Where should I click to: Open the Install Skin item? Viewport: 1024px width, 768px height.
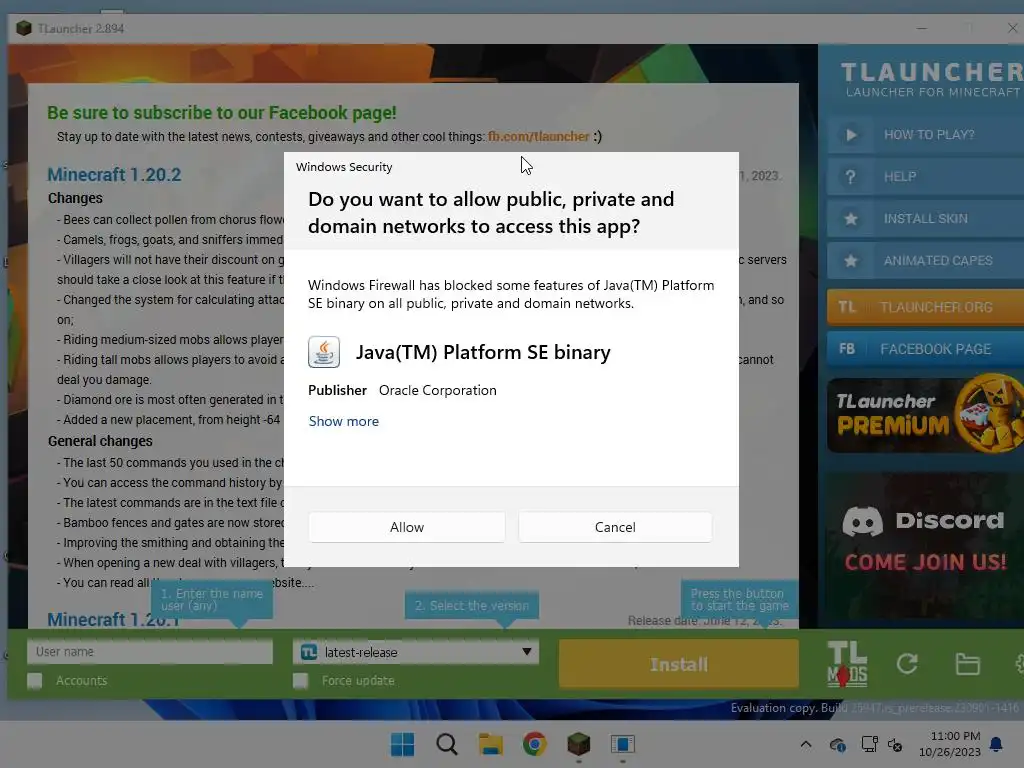[925, 219]
